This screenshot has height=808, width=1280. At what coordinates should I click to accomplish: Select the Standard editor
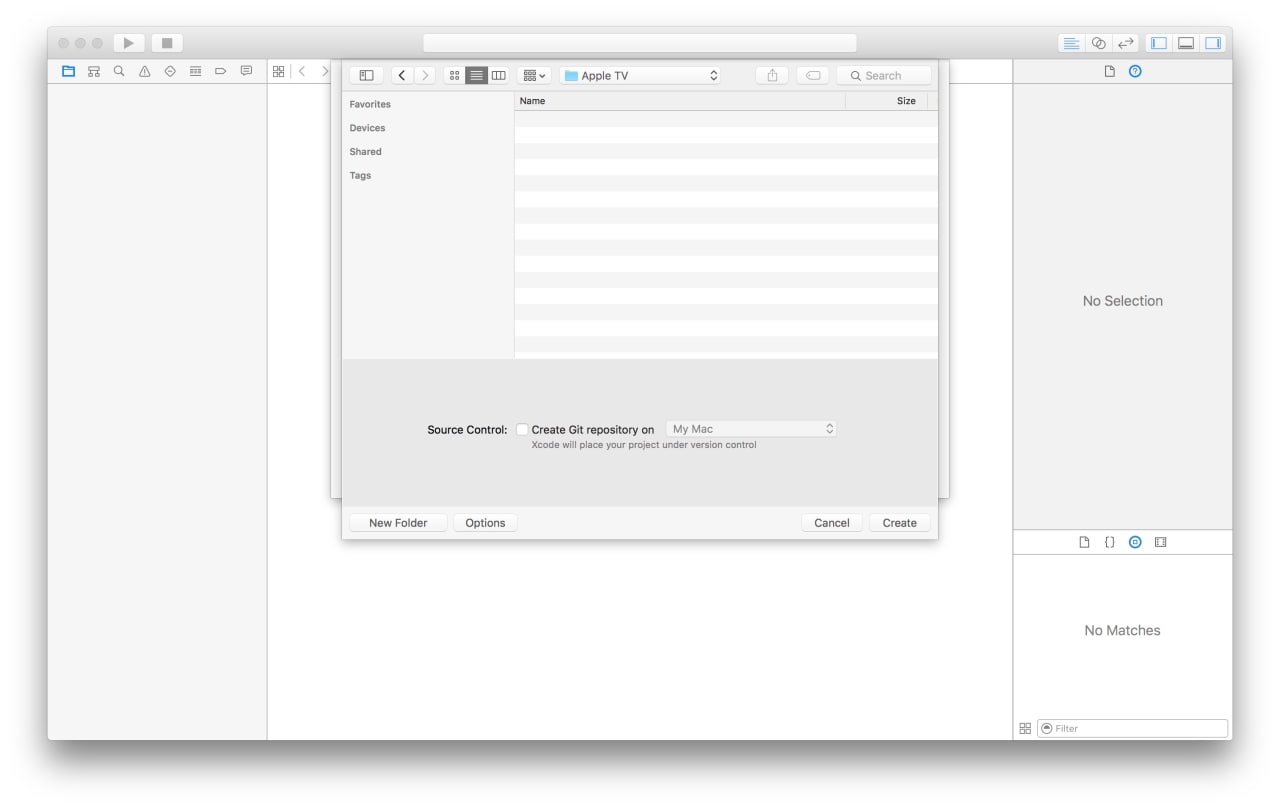[x=1071, y=43]
